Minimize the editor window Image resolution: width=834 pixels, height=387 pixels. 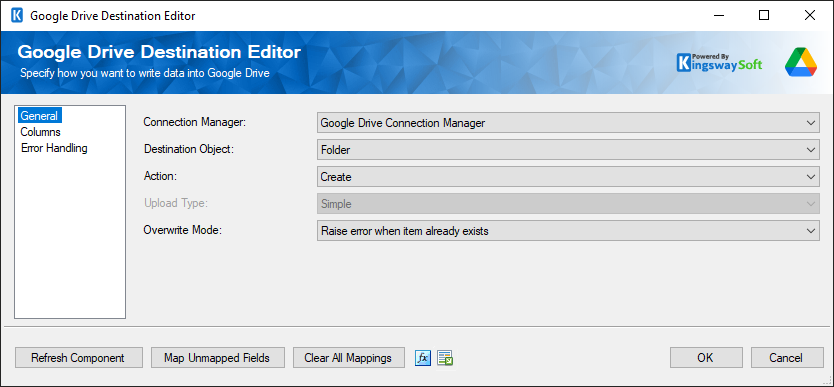tap(718, 15)
